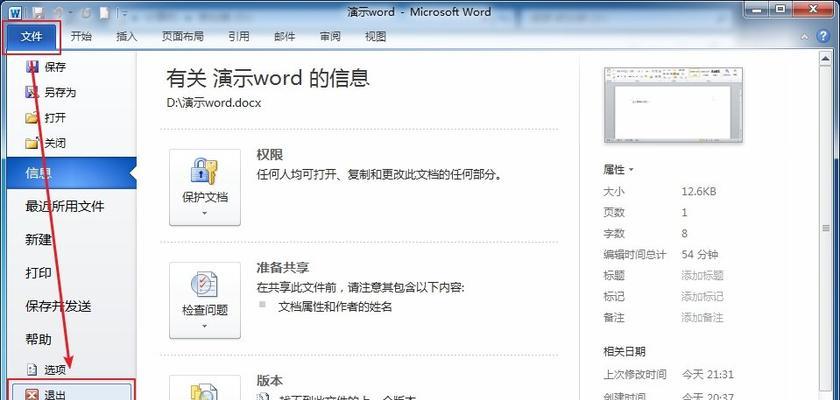Switch to the 视图 tab
The width and height of the screenshot is (840, 400).
coord(376,36)
